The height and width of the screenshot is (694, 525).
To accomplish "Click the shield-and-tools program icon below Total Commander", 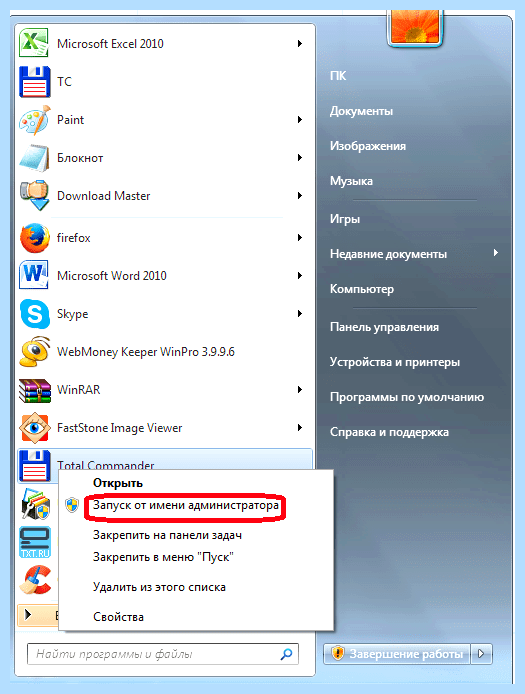I will [38, 504].
